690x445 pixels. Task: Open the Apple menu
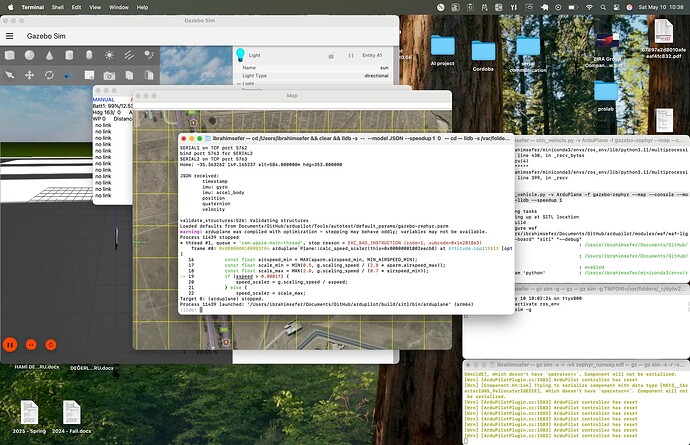click(x=11, y=7)
